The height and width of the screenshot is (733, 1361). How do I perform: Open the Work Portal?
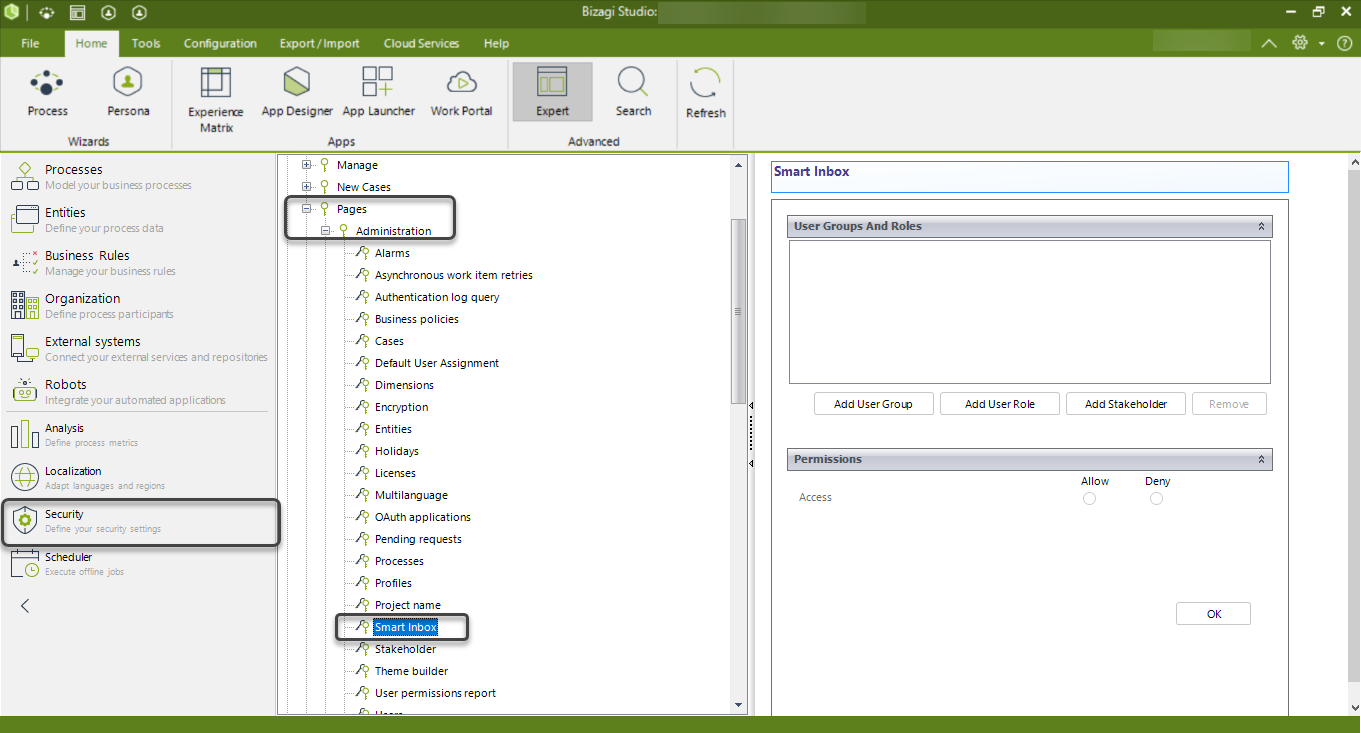coord(461,93)
